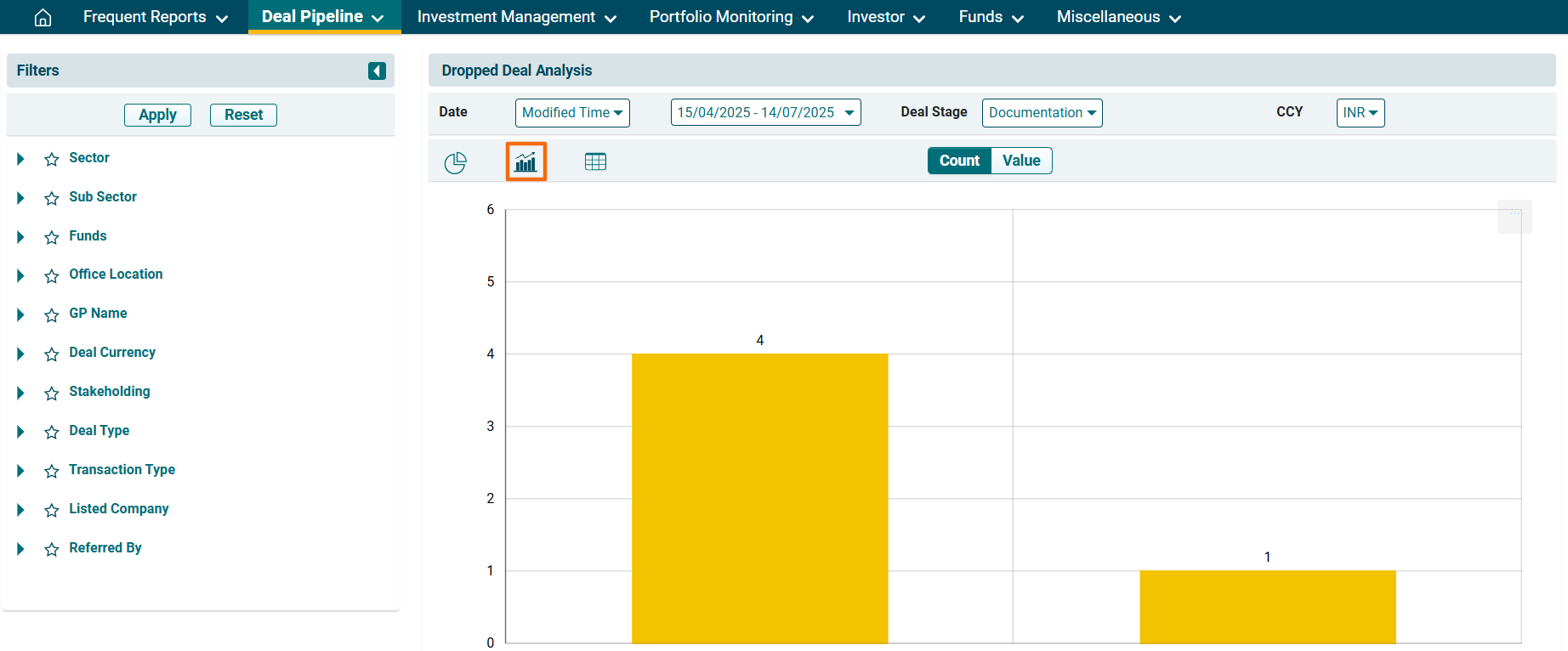Collapse the Filters panel arrow icon
This screenshot has width=1568, height=651.
point(377,71)
